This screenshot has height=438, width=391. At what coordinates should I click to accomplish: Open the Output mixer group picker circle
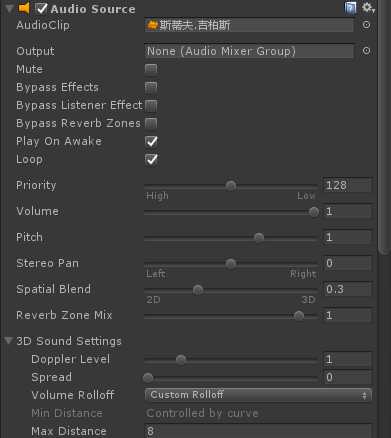[366, 51]
